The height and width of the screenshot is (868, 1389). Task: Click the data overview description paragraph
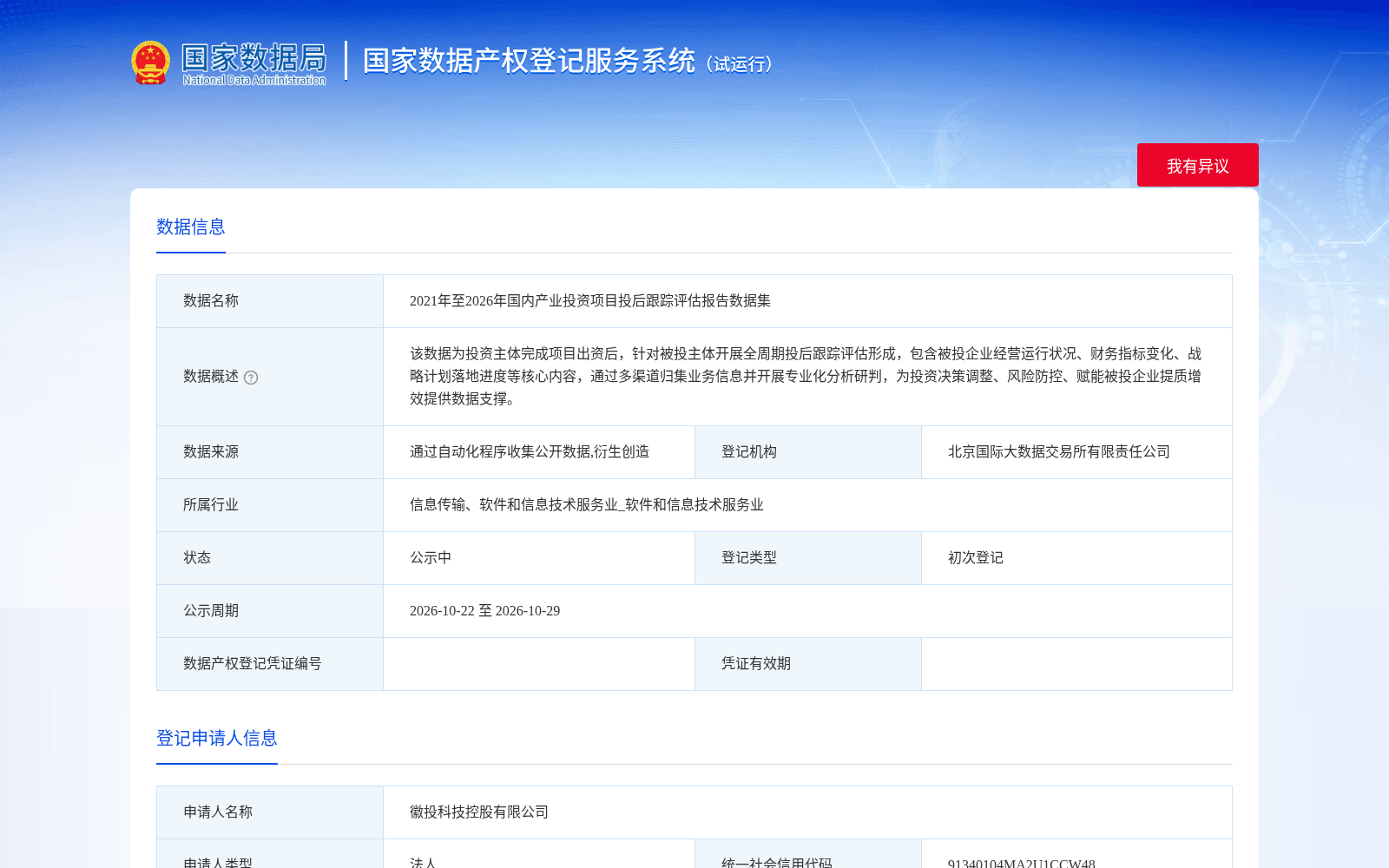806,377
